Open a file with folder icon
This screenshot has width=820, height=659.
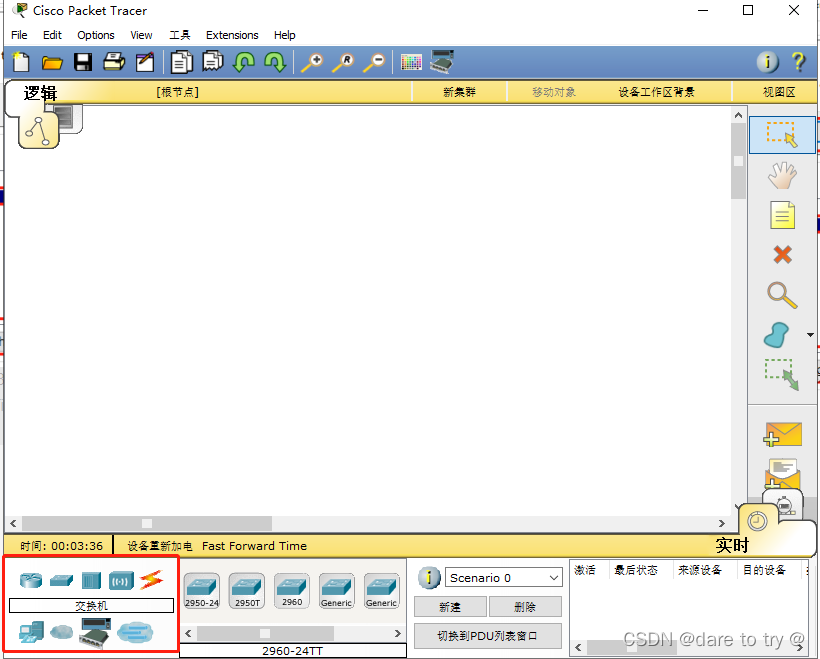[x=52, y=63]
